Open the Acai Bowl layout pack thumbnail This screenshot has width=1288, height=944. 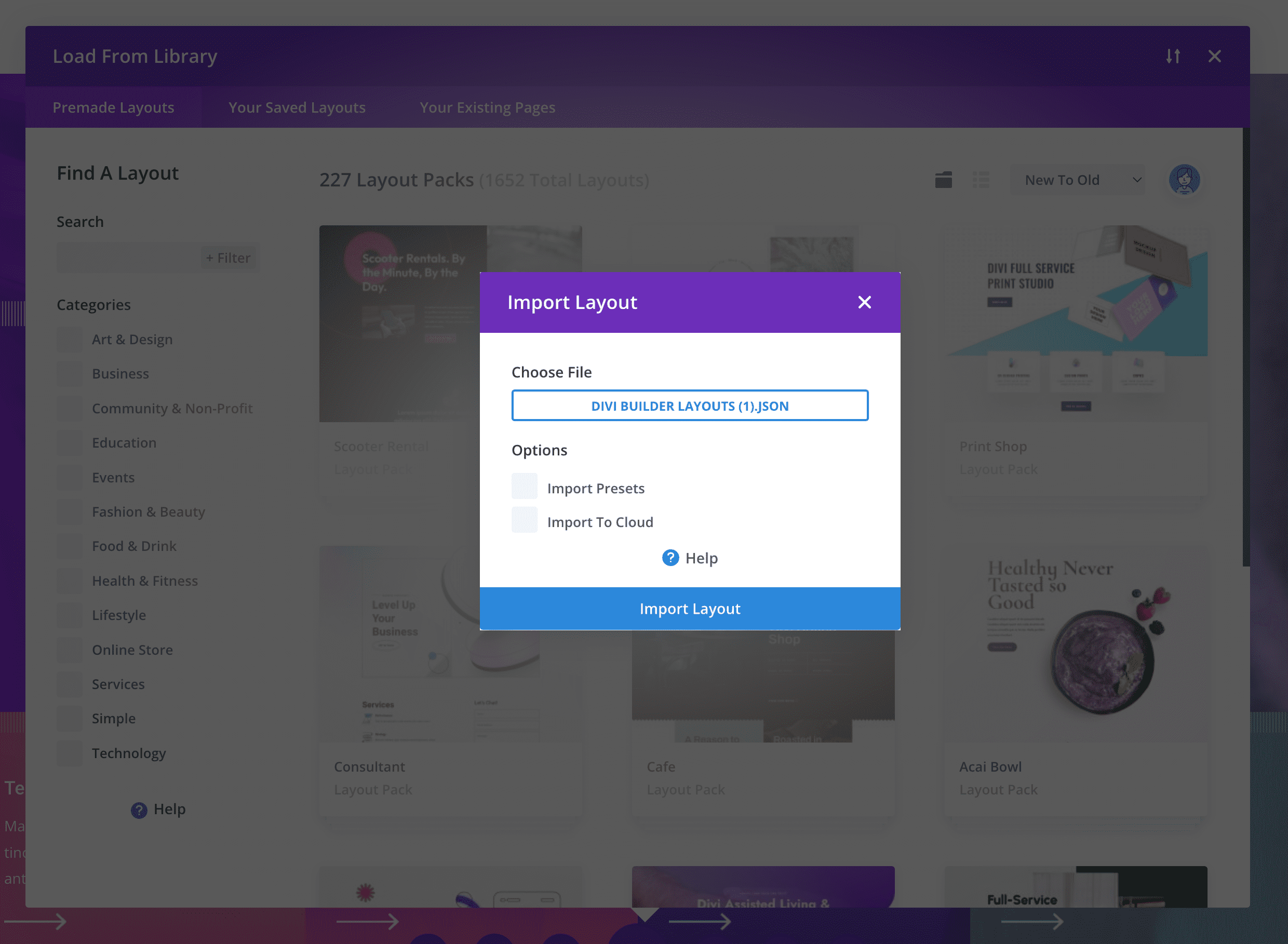tap(1076, 643)
